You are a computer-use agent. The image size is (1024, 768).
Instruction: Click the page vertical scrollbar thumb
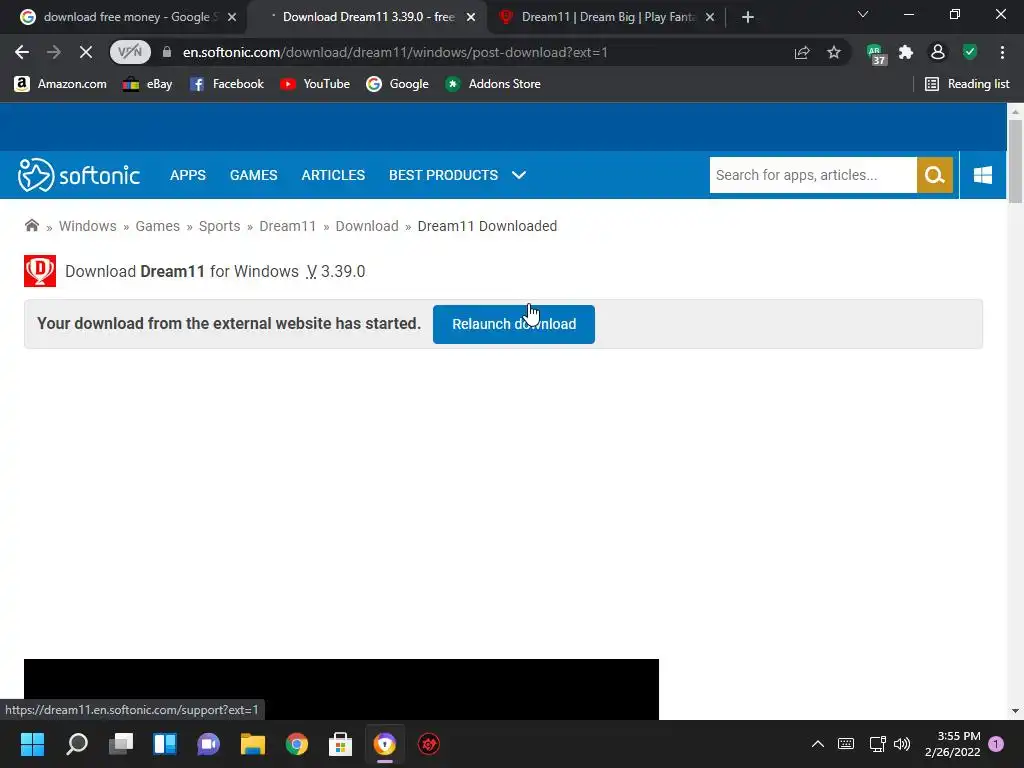point(1015,161)
